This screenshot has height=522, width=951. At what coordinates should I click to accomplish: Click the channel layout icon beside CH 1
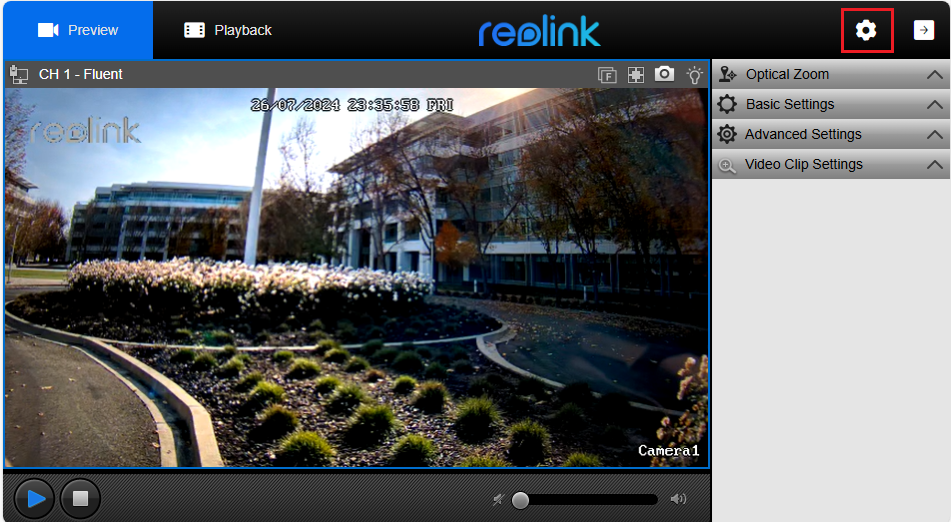coord(19,74)
